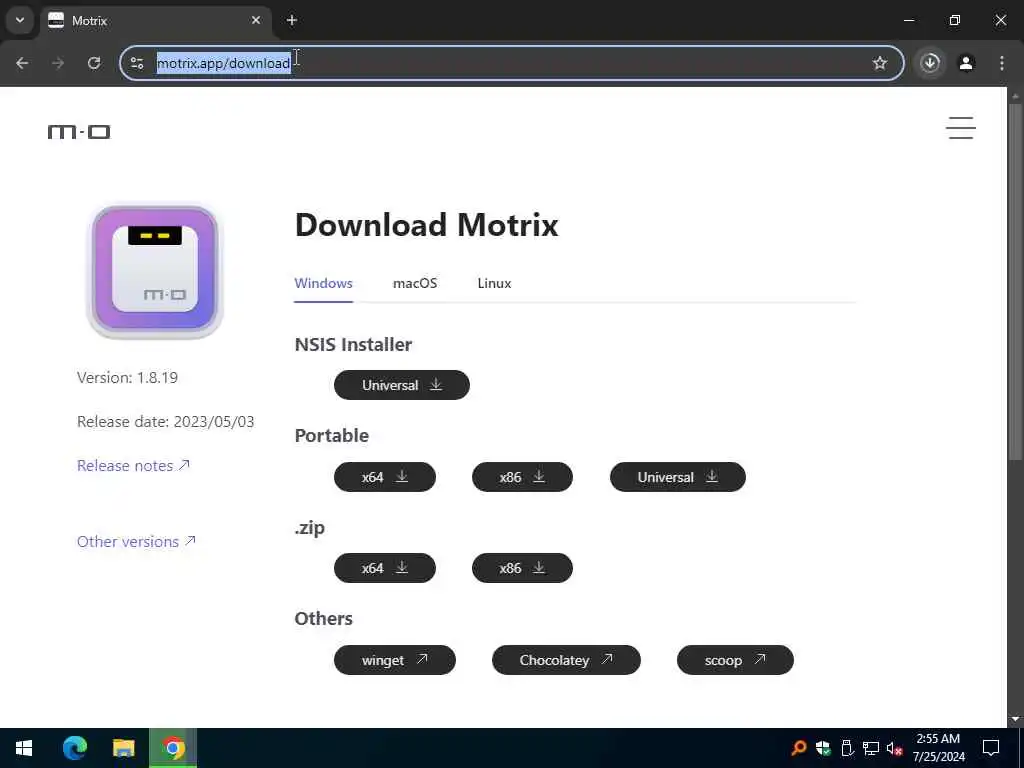Launch Microsoft Edge from taskbar
Screen dimensions: 1024x768
(x=74, y=748)
